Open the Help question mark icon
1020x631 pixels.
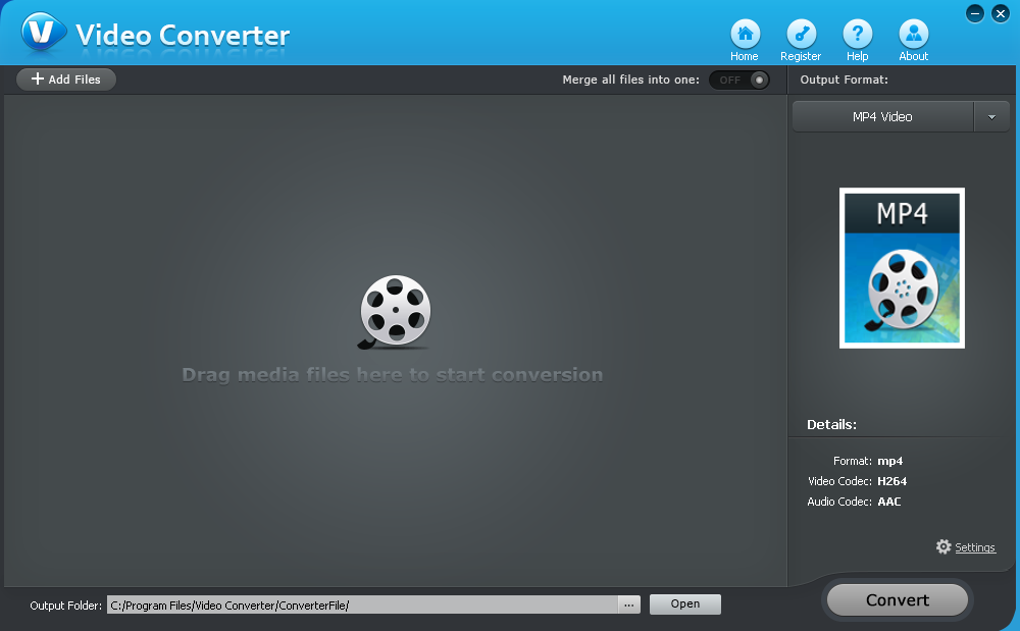857,33
